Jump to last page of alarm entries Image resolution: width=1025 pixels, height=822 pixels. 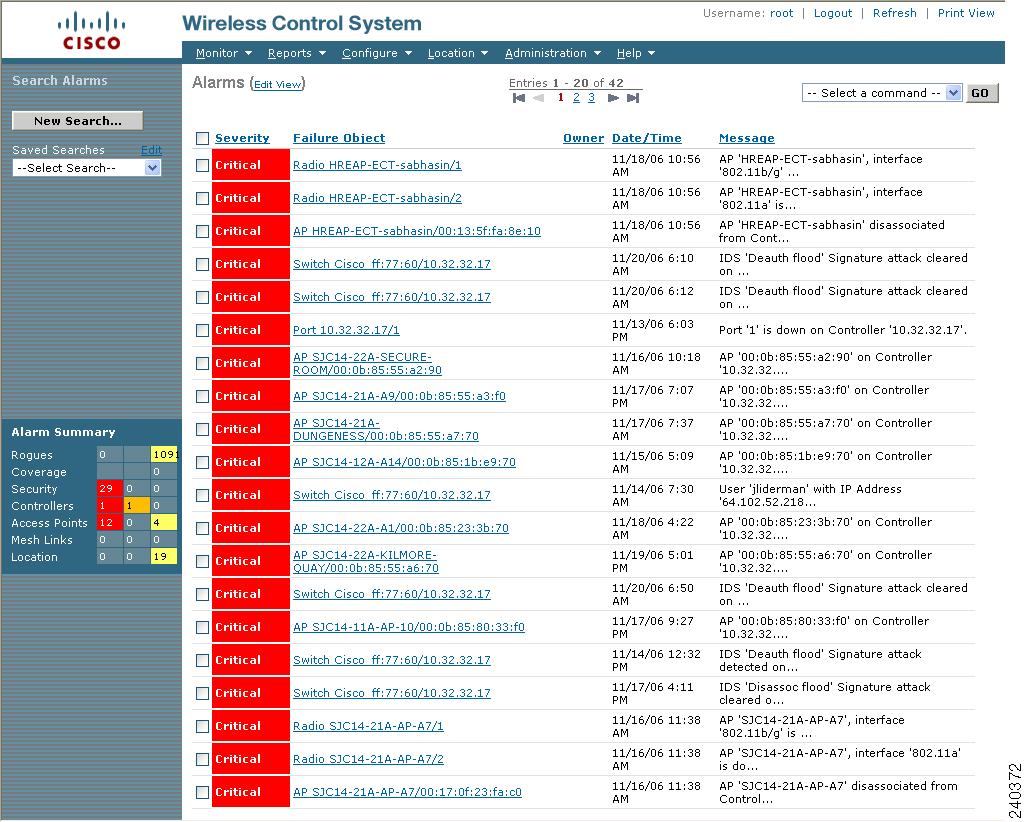[633, 98]
